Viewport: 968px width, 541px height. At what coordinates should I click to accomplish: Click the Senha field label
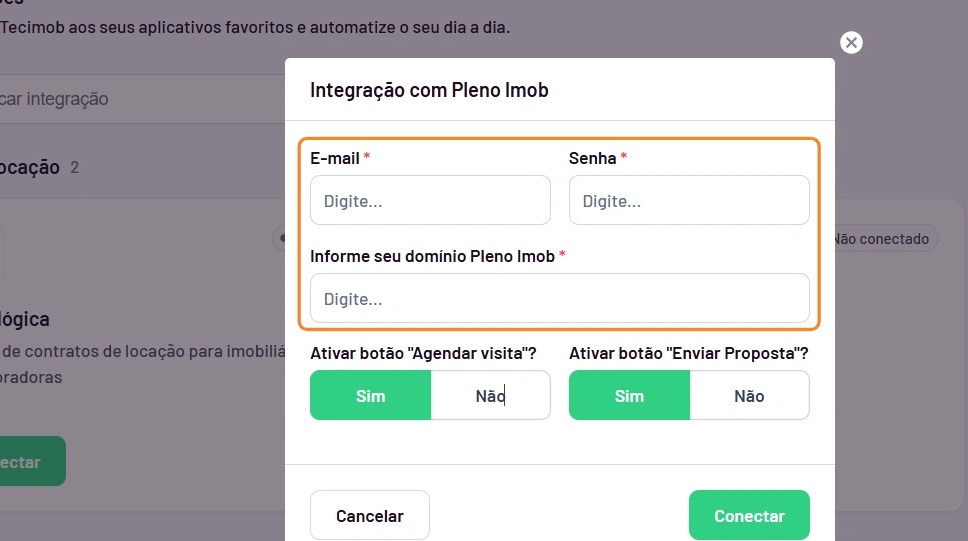coord(593,159)
